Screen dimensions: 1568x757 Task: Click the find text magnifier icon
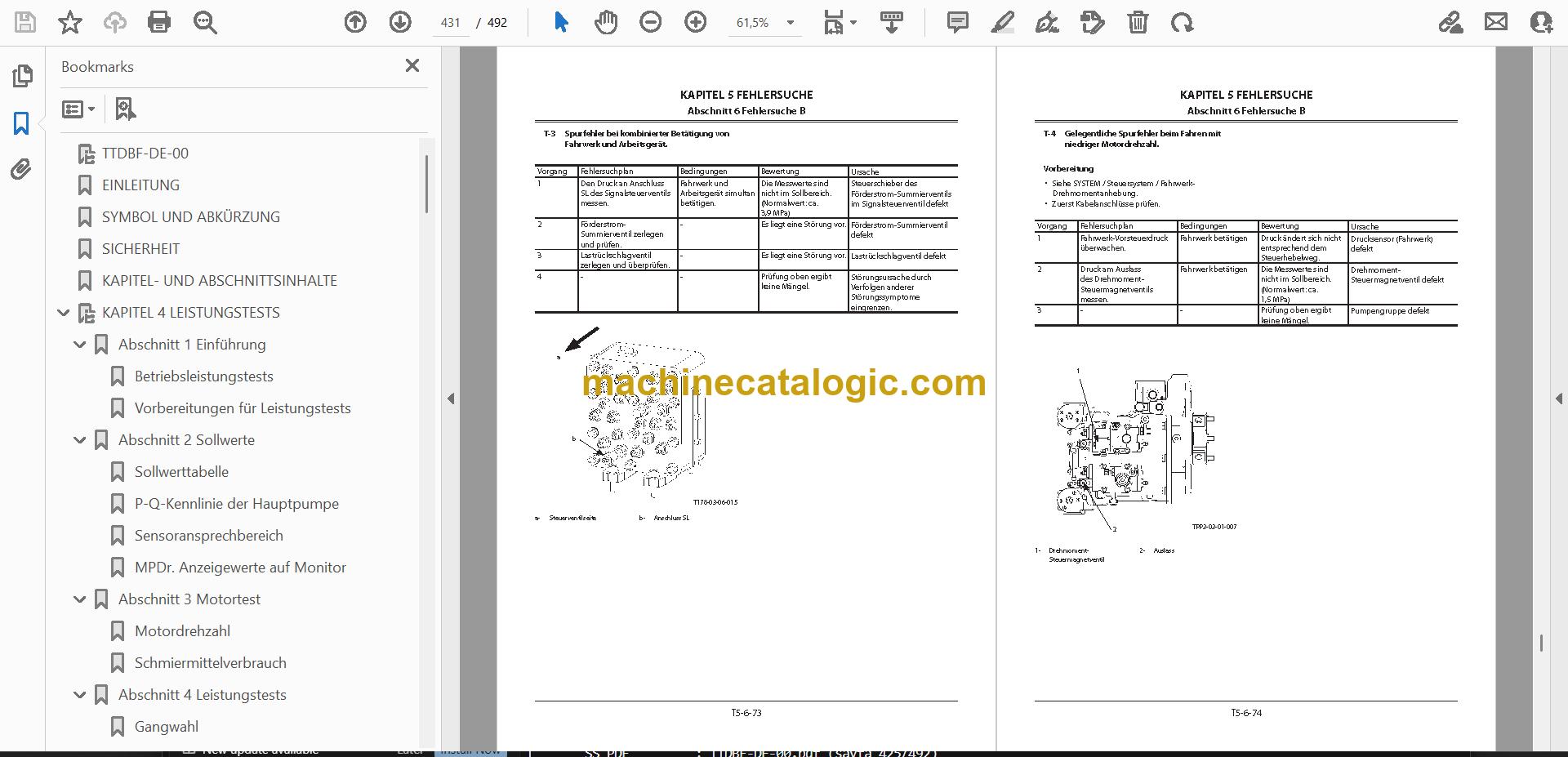[205, 22]
